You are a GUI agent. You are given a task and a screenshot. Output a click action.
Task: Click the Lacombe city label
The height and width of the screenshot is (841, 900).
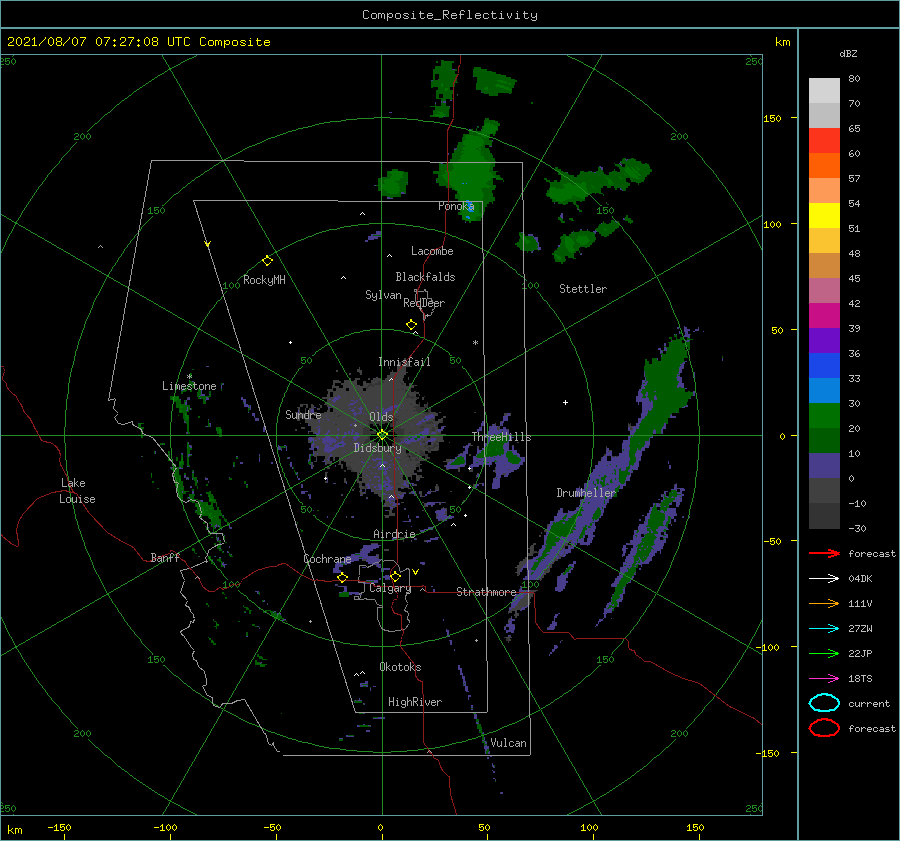(x=432, y=251)
